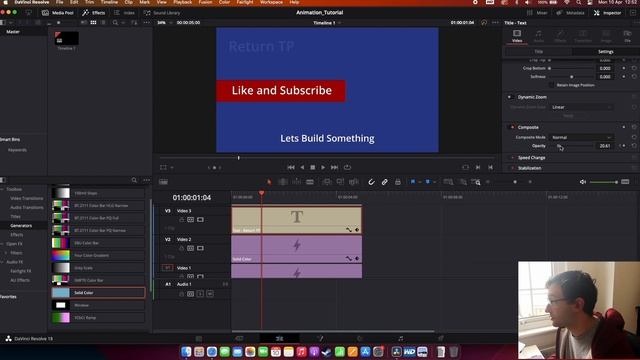Lock the Video 3 track
Viewport: 640px width, 360px height.
182,220
